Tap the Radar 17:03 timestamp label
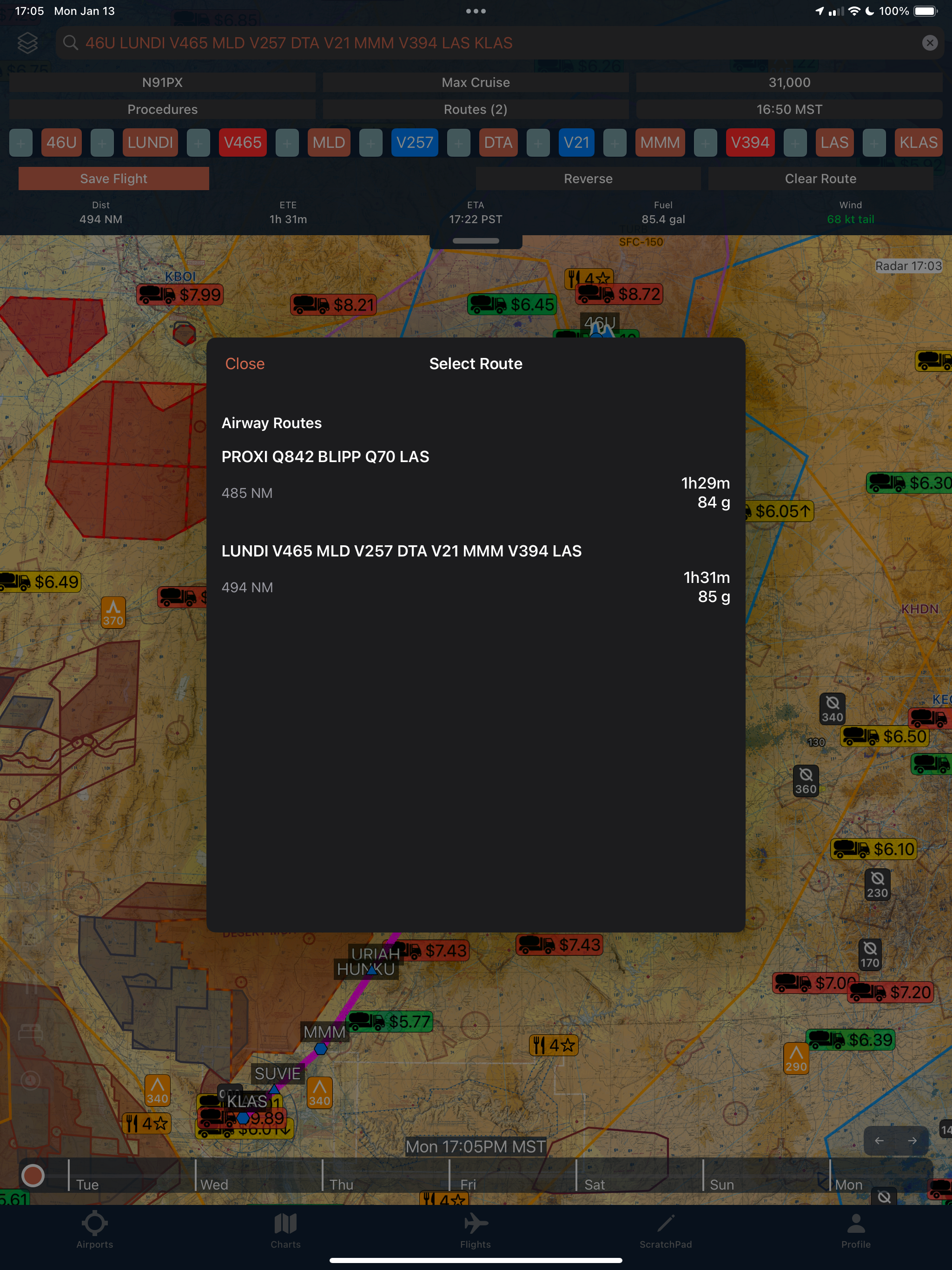The image size is (952, 1270). [908, 266]
